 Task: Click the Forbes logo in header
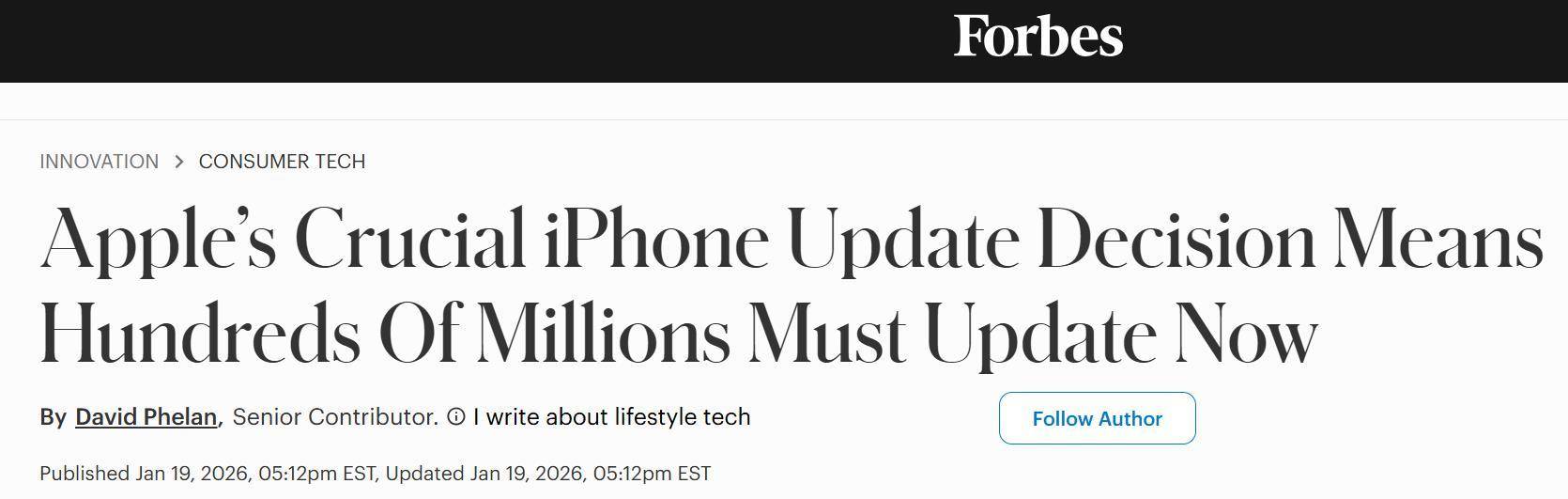(x=1038, y=37)
